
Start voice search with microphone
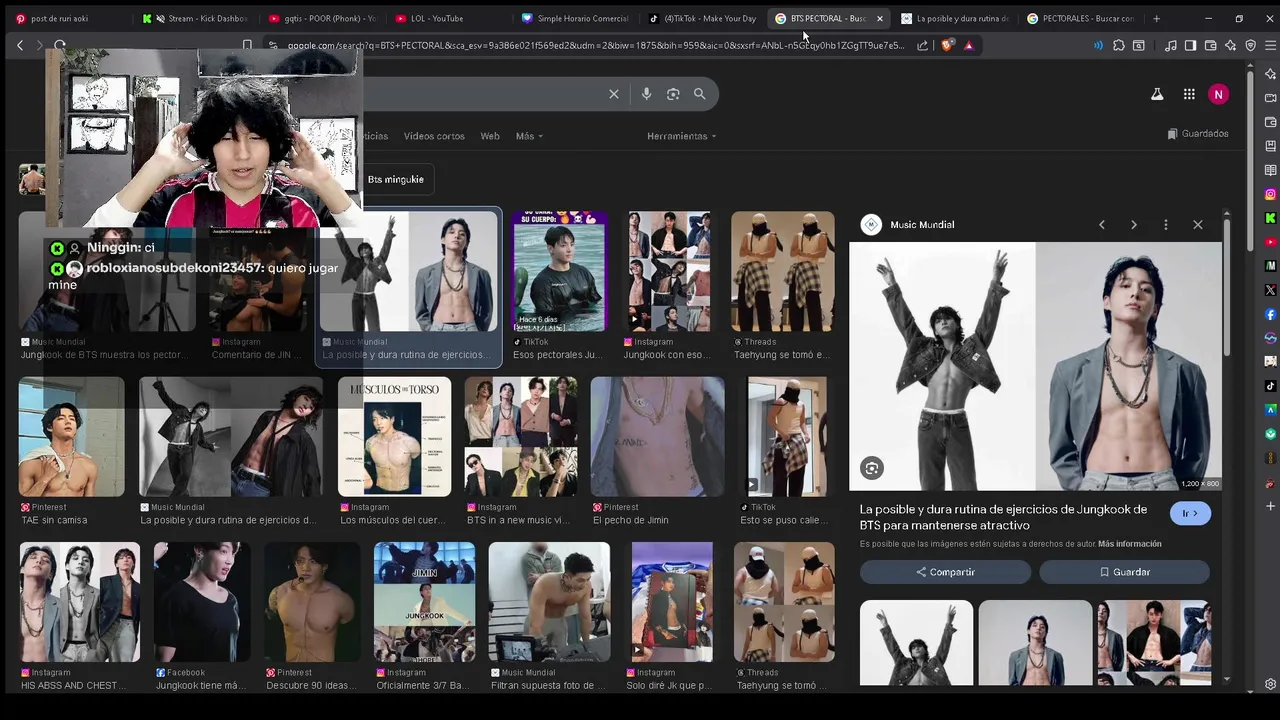(646, 94)
